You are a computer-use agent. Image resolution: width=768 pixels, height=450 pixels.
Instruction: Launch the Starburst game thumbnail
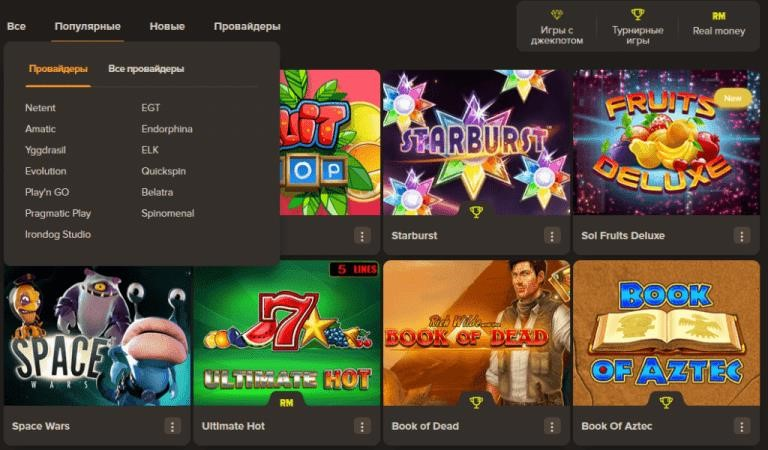(476, 142)
